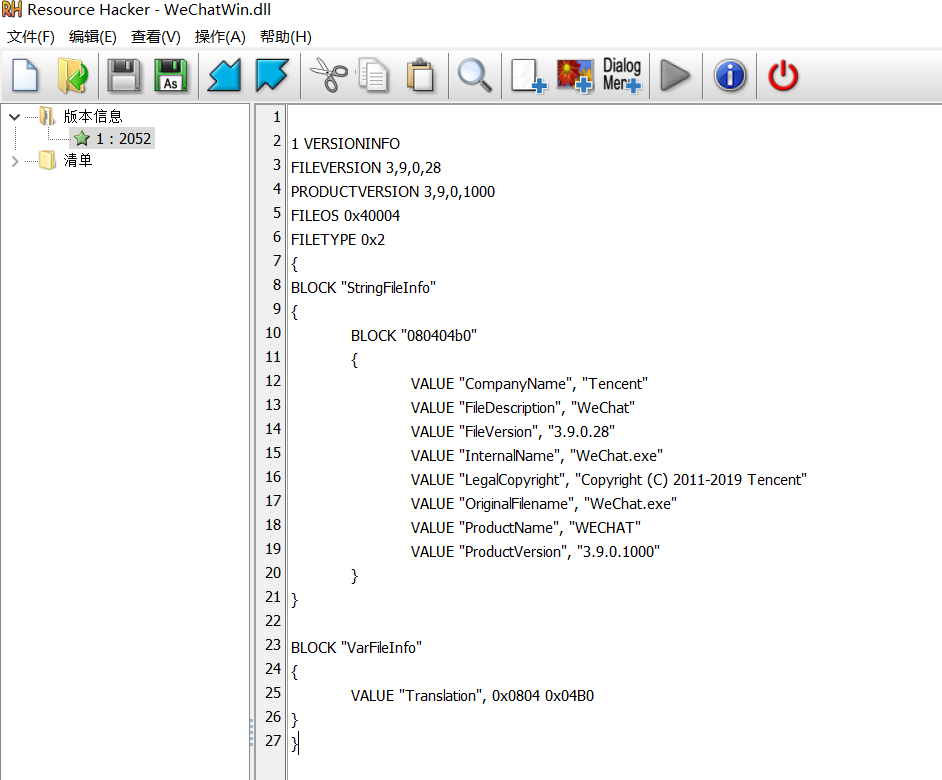Screen dimensions: 942x780
Task: Click the Add new blank resource icon
Action: 529,76
